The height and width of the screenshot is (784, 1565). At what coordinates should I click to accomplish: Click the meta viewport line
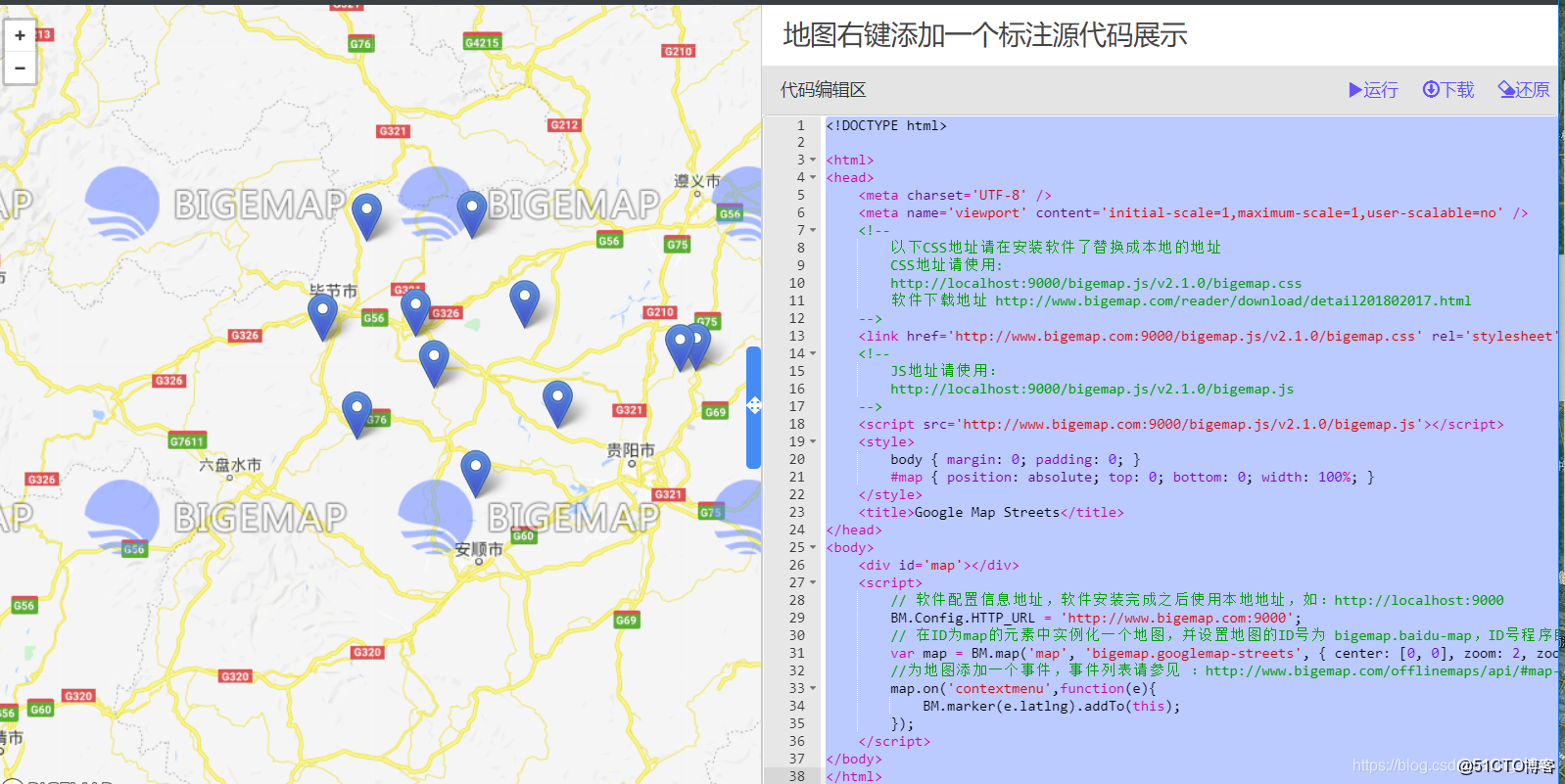(x=1193, y=212)
